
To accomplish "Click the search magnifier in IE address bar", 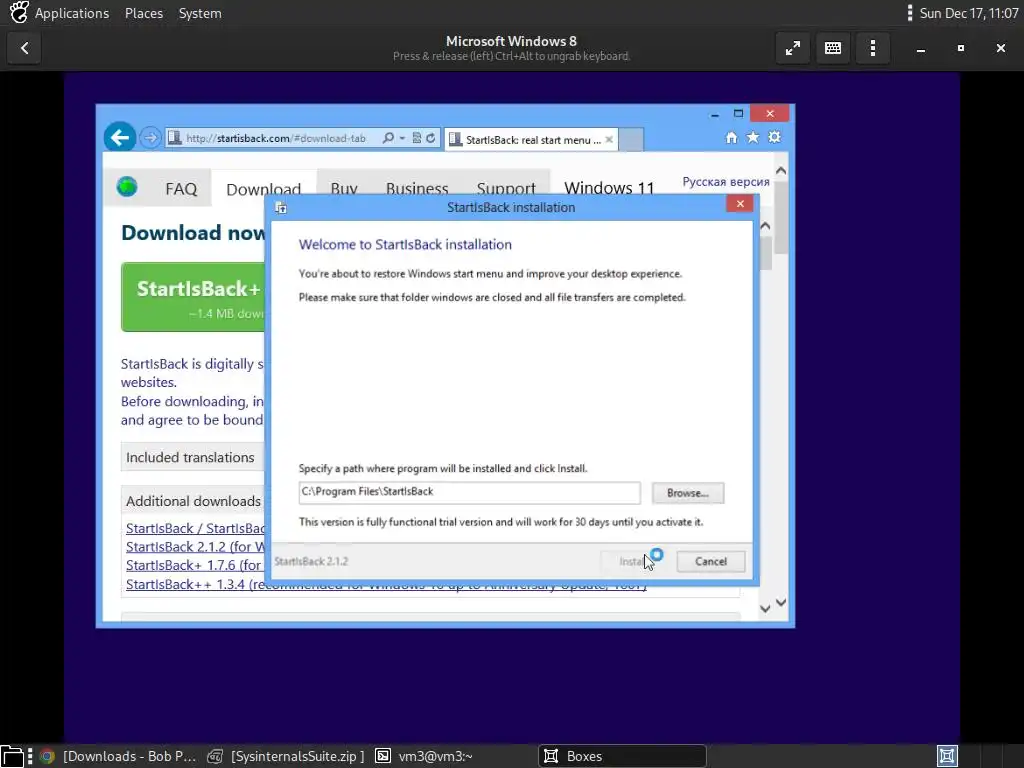I will 388,138.
